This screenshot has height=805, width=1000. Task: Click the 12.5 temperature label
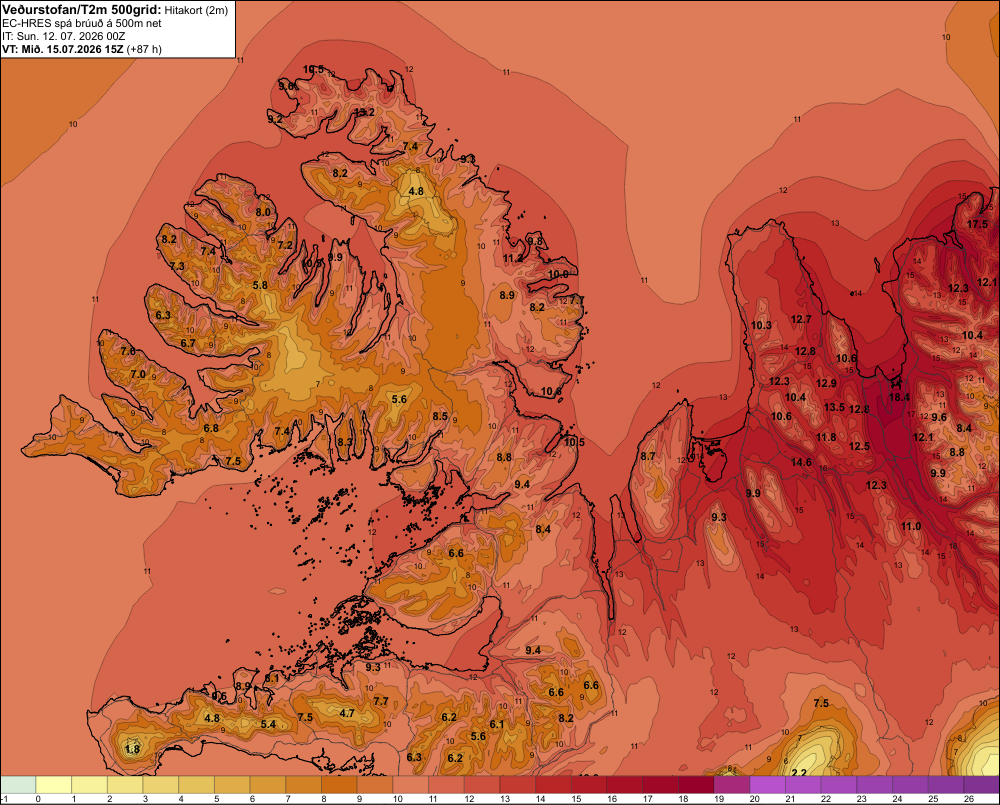pos(859,446)
